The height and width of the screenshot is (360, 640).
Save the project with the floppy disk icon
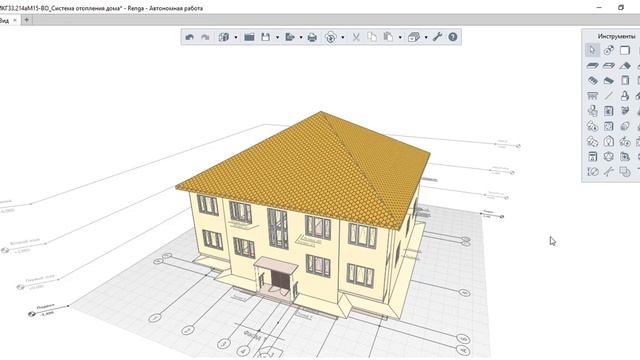pos(266,37)
